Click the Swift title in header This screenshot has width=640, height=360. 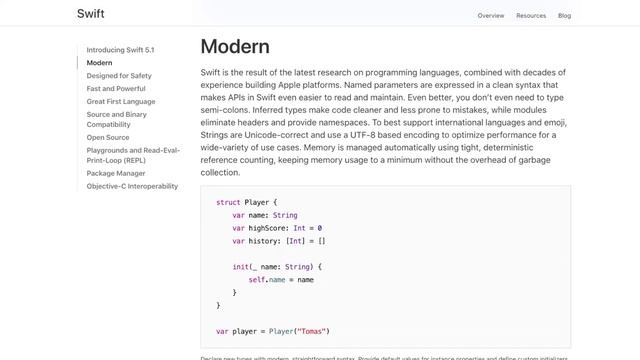pos(91,13)
